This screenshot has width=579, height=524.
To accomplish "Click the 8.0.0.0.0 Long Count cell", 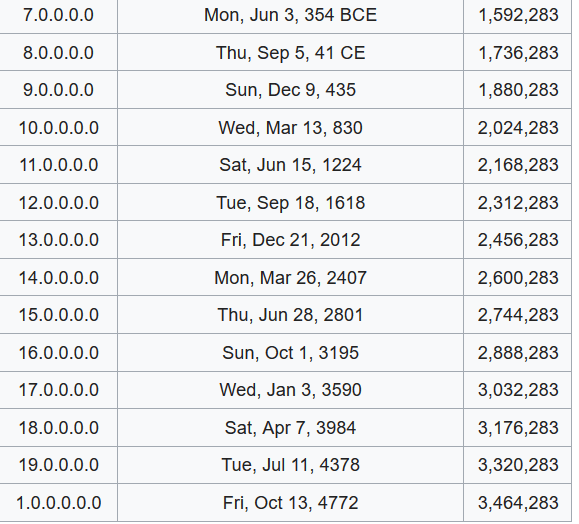I will [58, 52].
